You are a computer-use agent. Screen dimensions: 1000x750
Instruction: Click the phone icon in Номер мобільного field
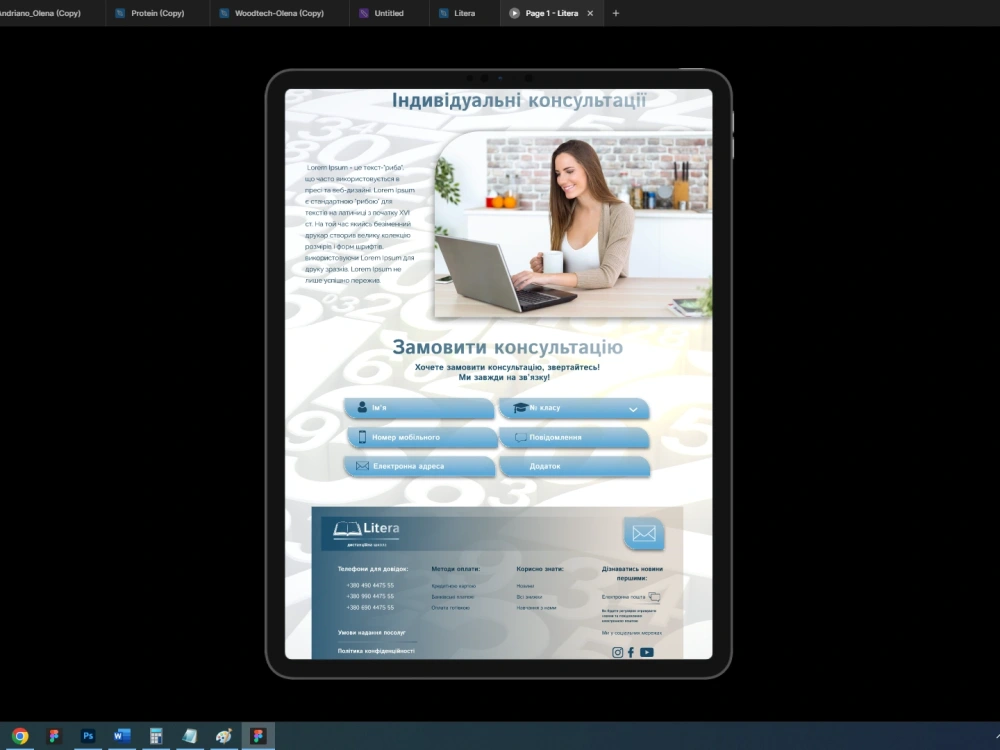(362, 437)
